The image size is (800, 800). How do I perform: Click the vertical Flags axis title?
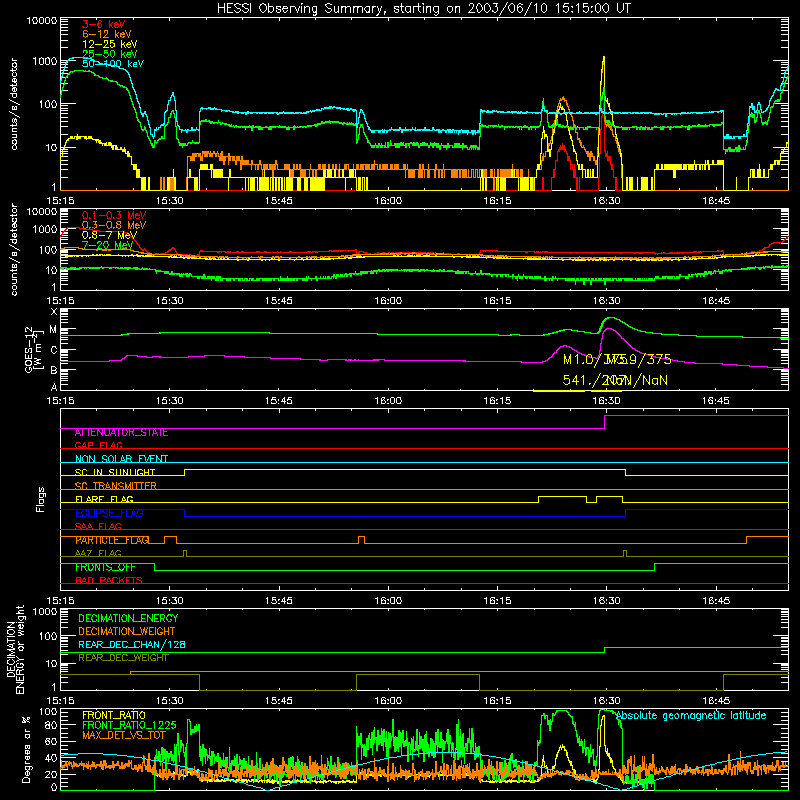41,500
